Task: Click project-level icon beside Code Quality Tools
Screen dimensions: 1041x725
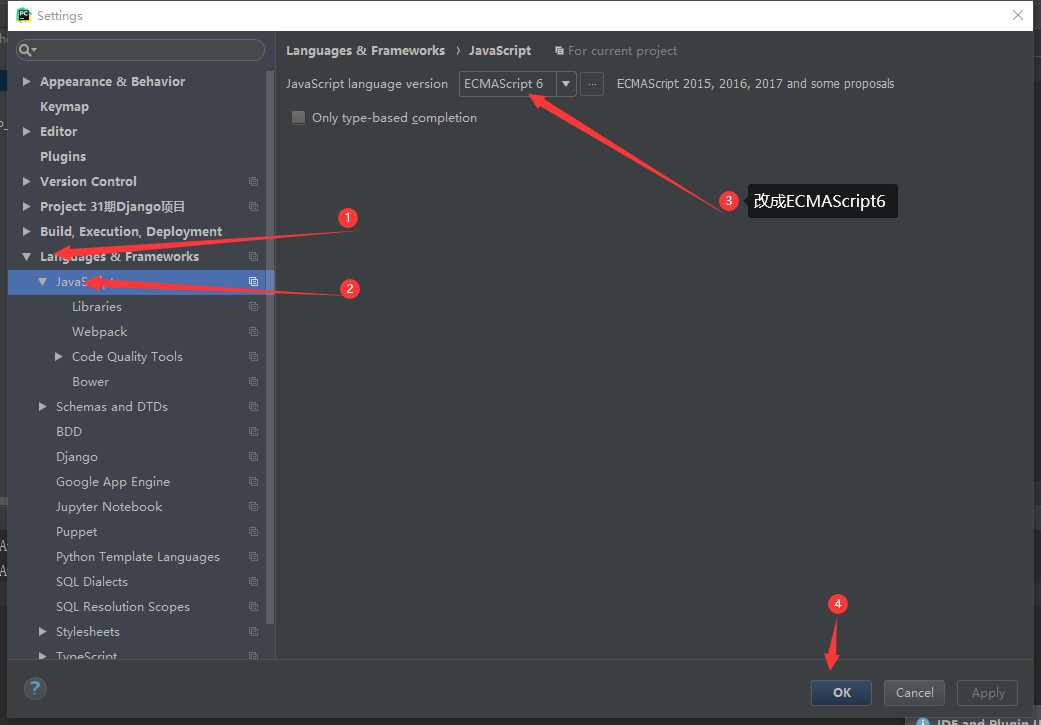Action: [253, 357]
